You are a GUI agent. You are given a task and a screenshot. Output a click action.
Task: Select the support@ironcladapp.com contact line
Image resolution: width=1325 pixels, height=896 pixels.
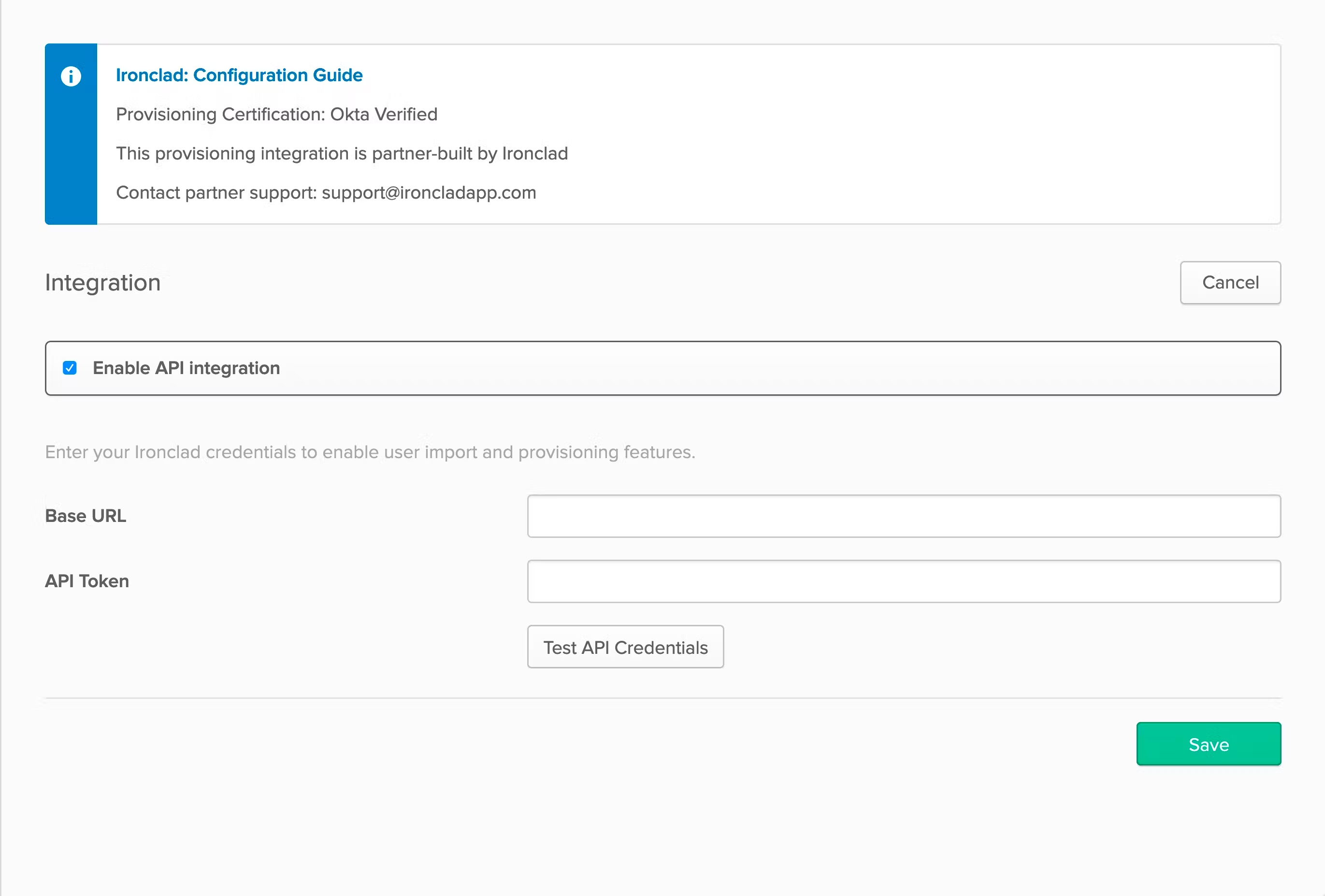point(326,193)
